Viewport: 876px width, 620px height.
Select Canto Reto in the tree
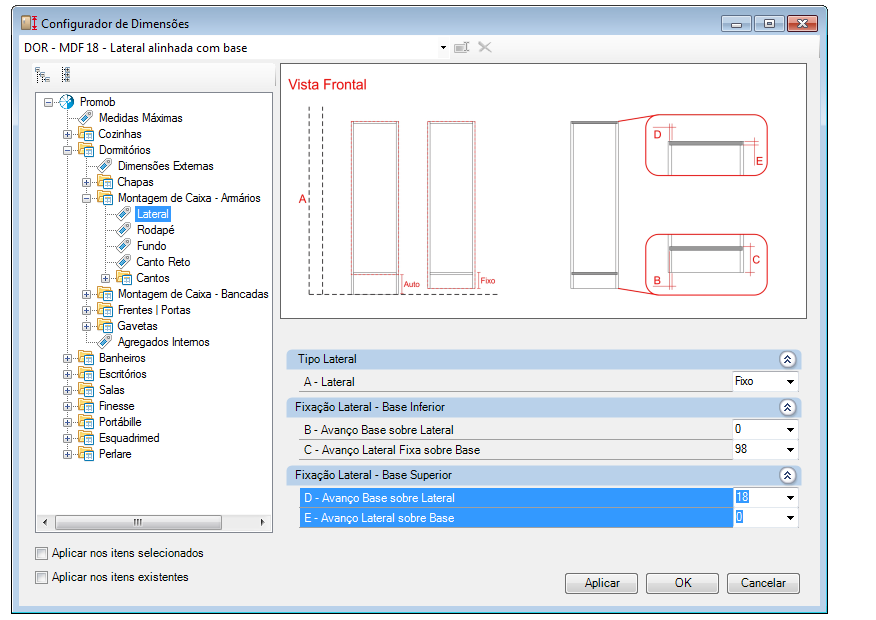(163, 262)
